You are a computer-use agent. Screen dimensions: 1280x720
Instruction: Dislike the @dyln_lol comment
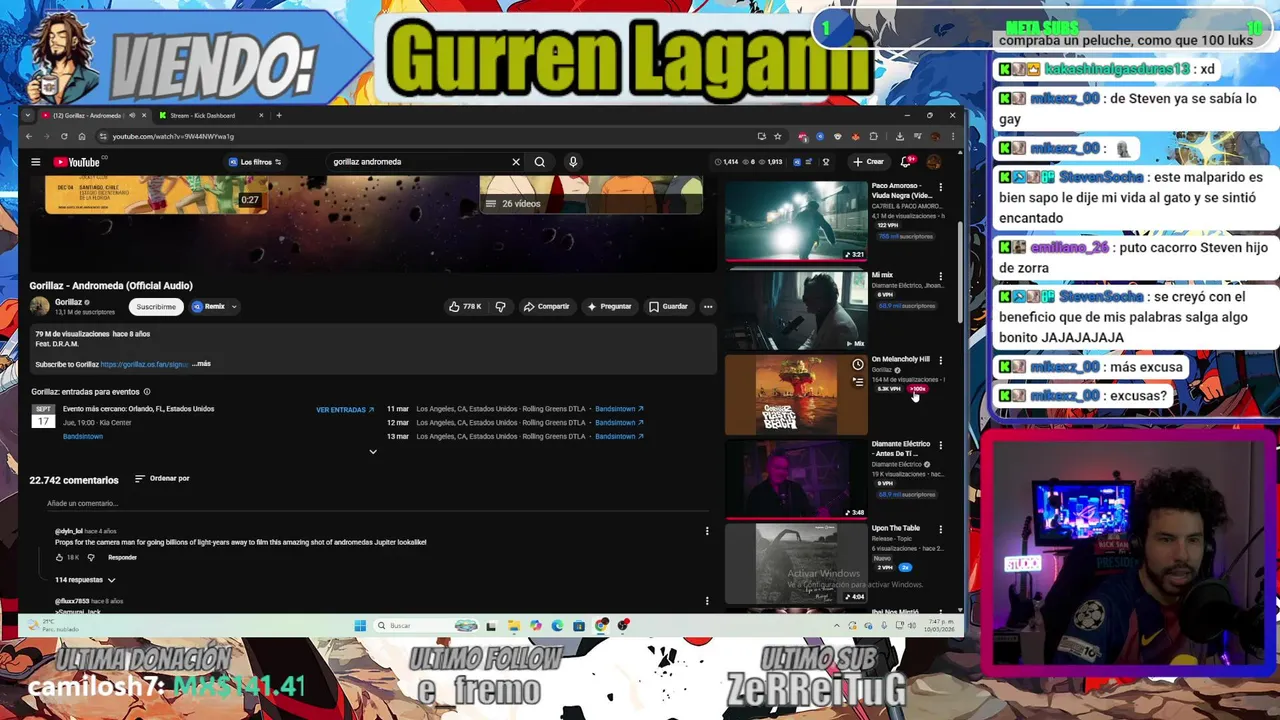coord(91,557)
